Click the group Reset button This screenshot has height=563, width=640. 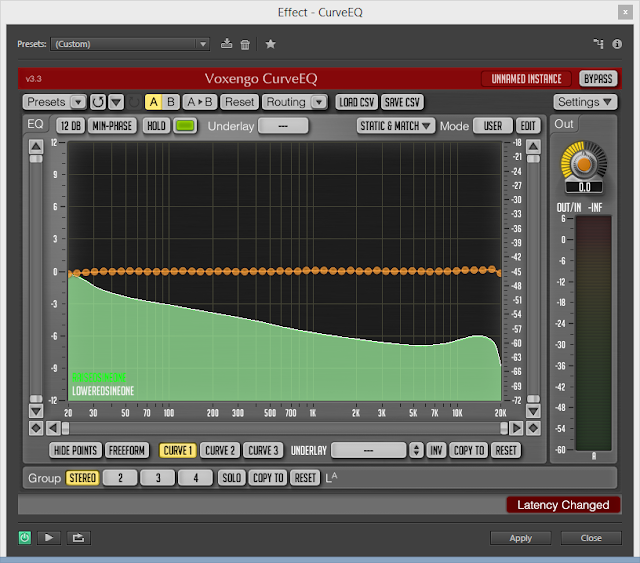point(305,478)
